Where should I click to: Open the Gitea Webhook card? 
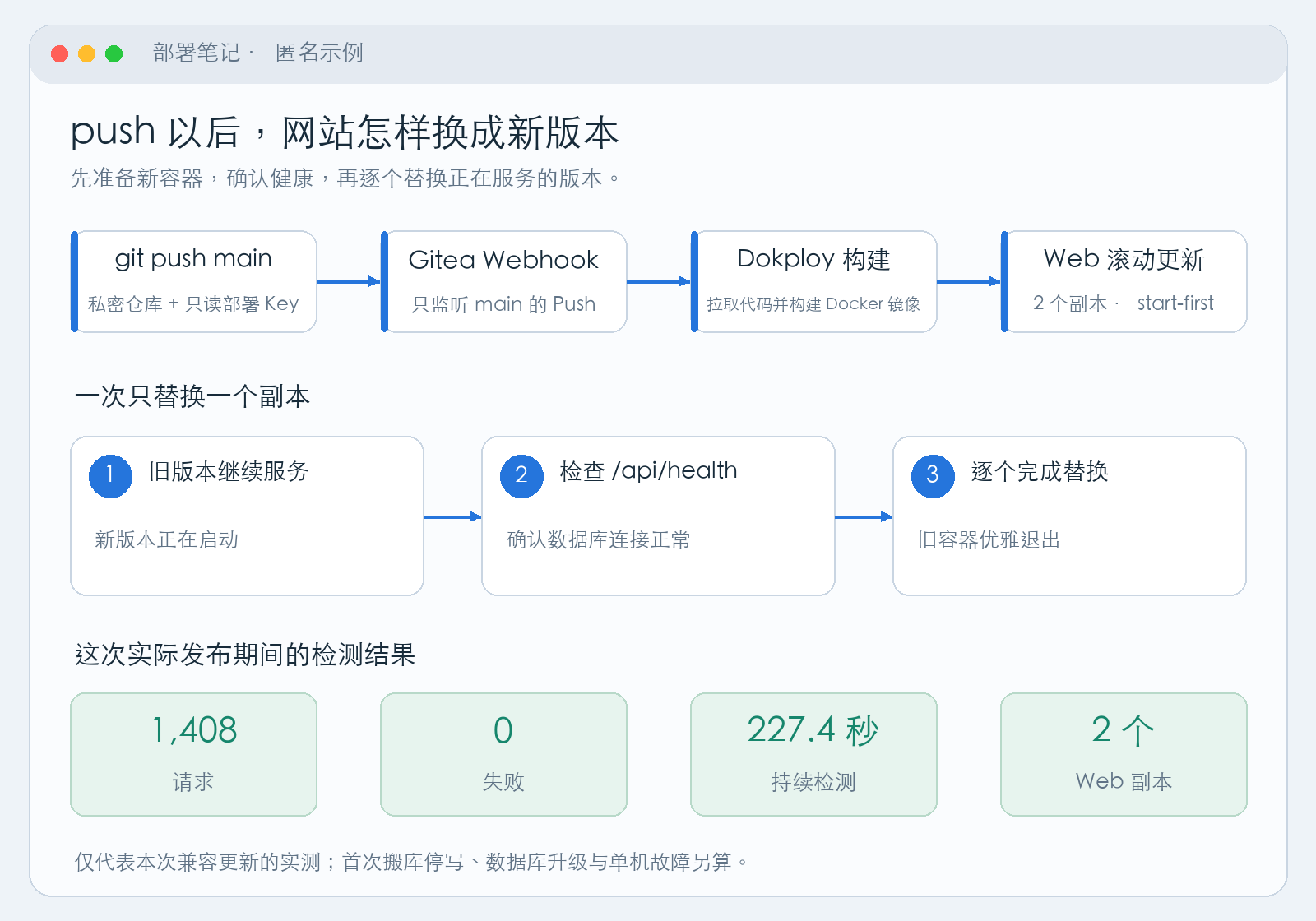tap(504, 281)
